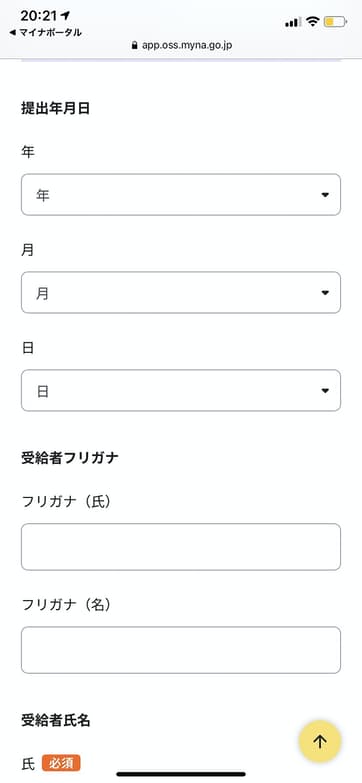Focus the フリガナ（名） text field

pyautogui.click(x=181, y=650)
